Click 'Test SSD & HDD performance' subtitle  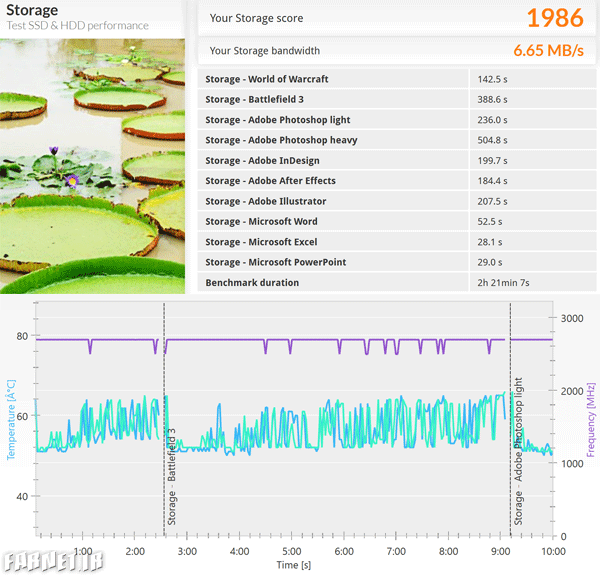[x=77, y=26]
